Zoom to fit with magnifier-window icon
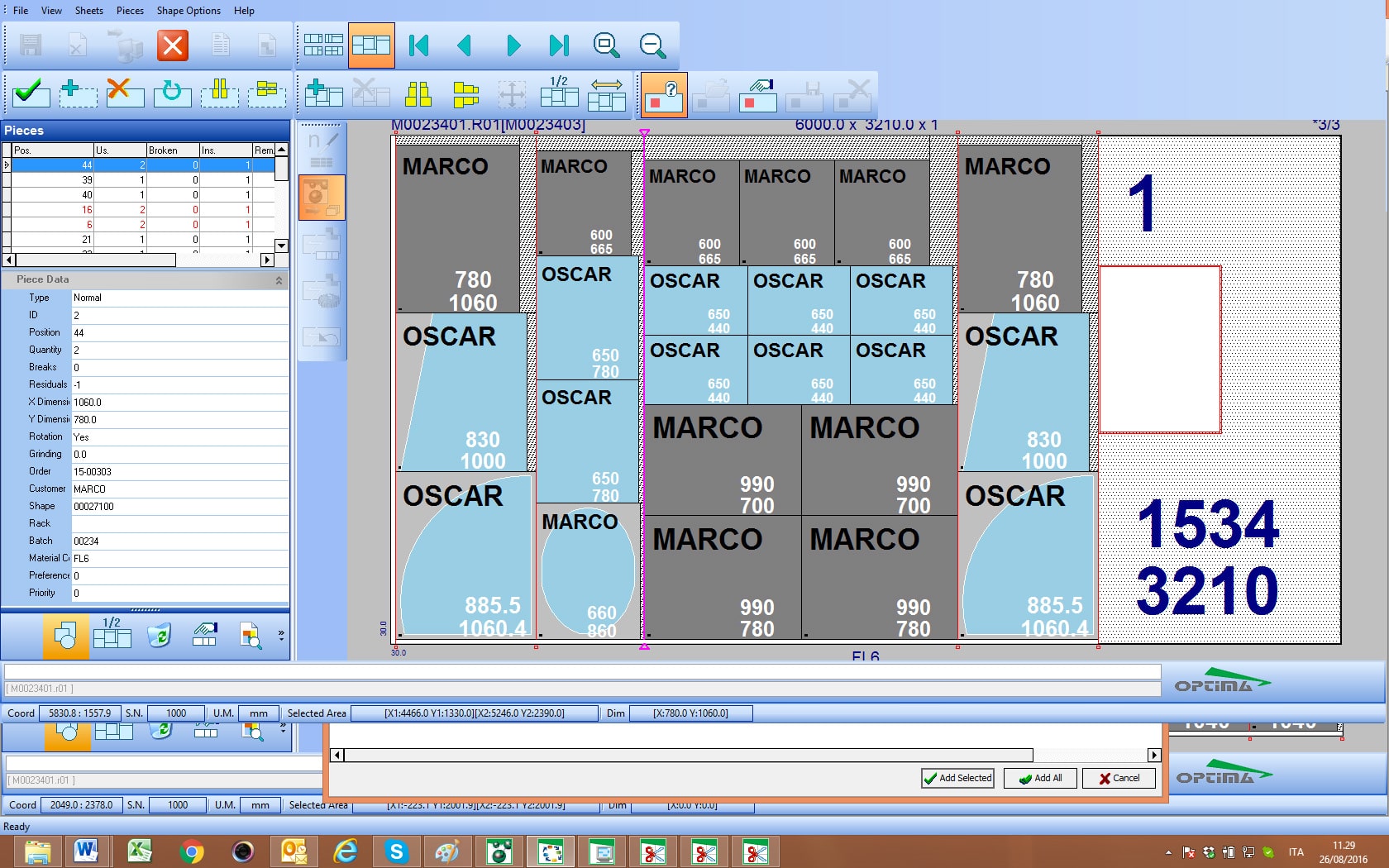Viewport: 1389px width, 868px height. 606,45
